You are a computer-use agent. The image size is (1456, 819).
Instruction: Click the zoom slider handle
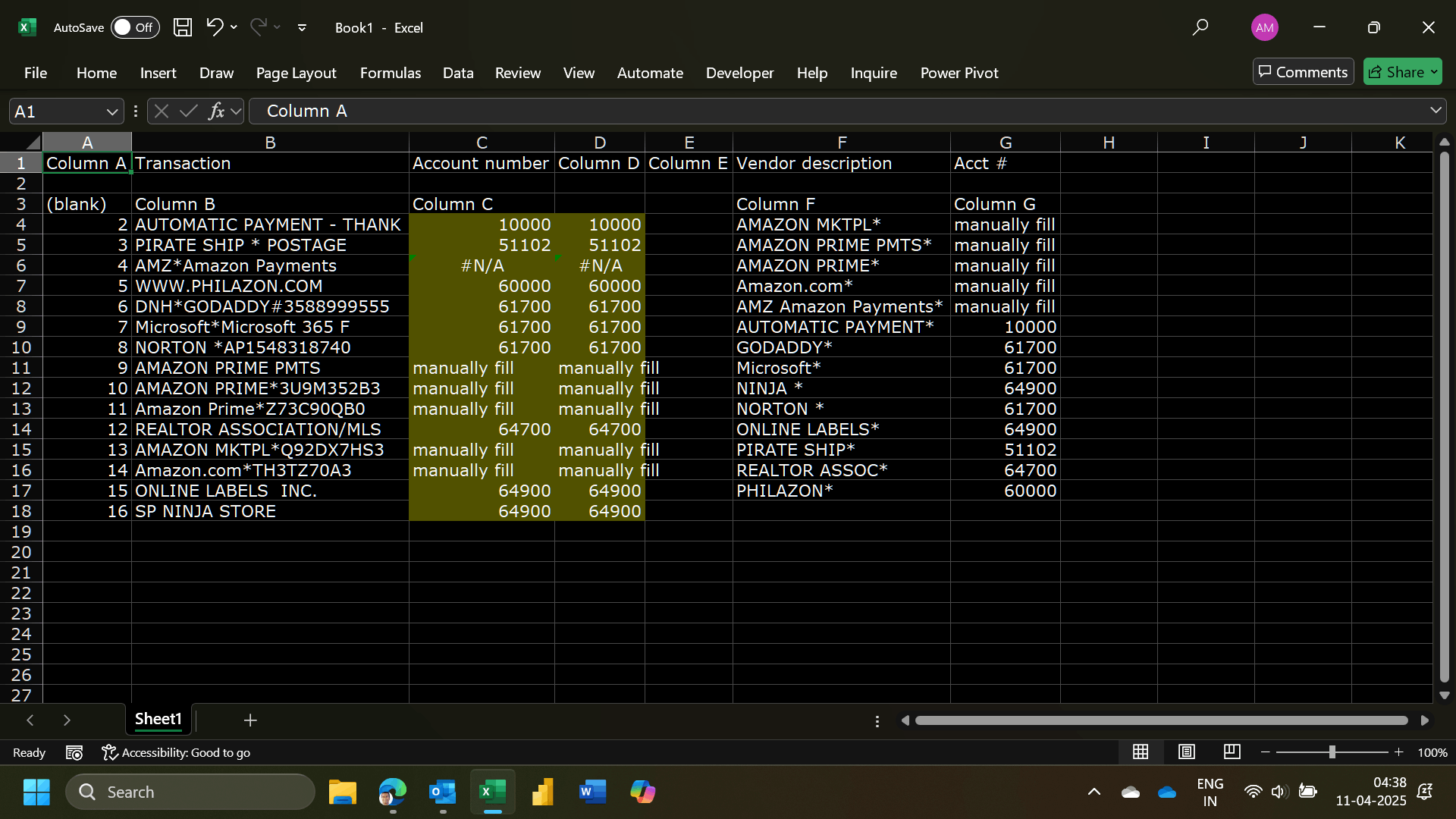[x=1332, y=752]
